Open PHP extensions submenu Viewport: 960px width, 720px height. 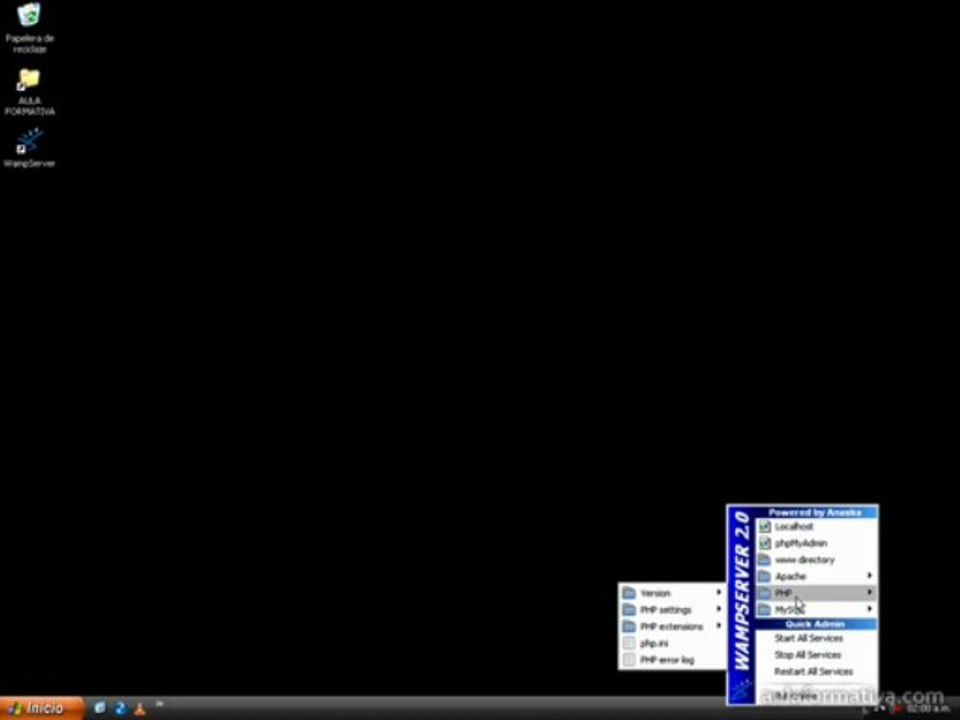coord(672,626)
